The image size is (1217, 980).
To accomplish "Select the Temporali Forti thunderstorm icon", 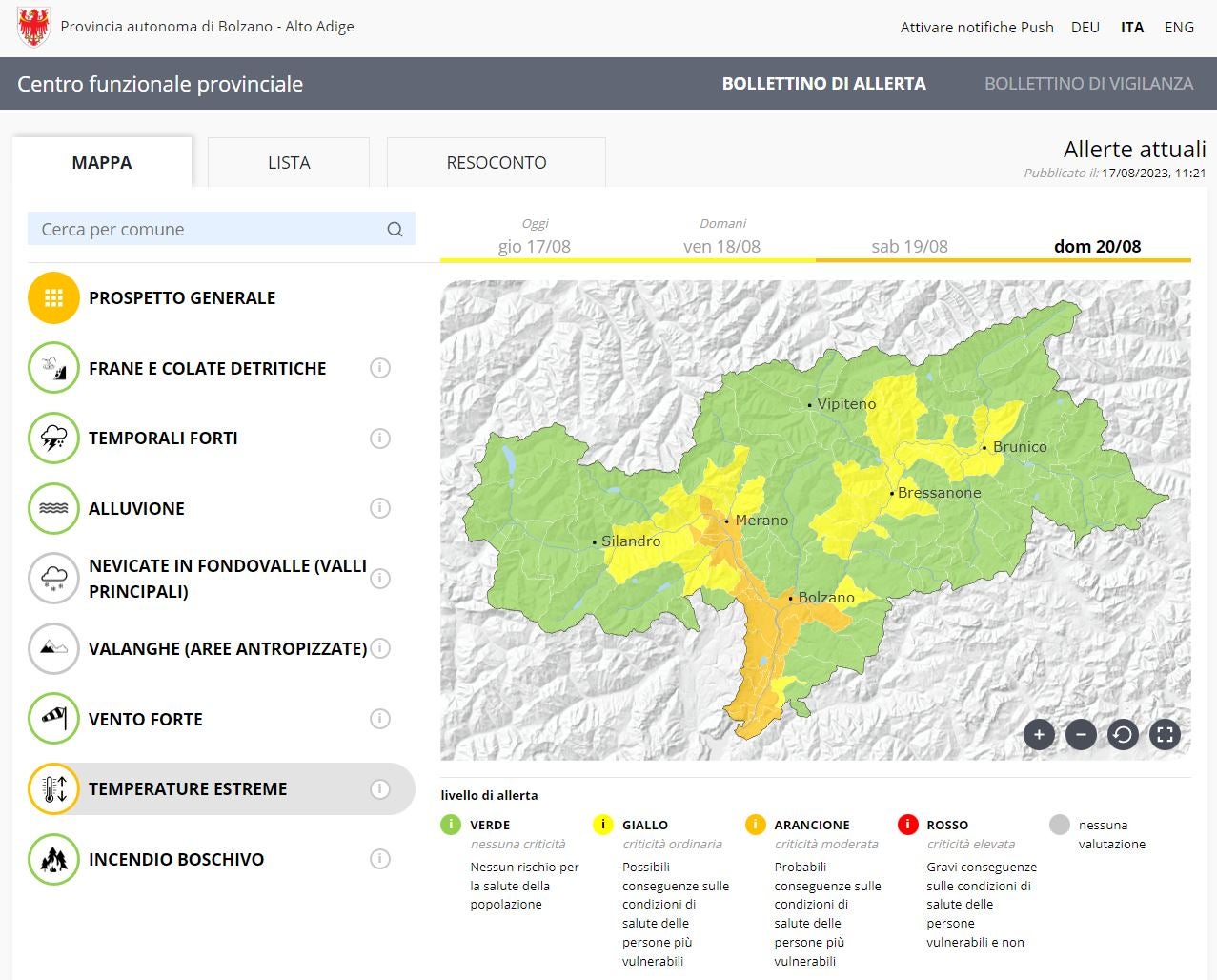I will [53, 439].
